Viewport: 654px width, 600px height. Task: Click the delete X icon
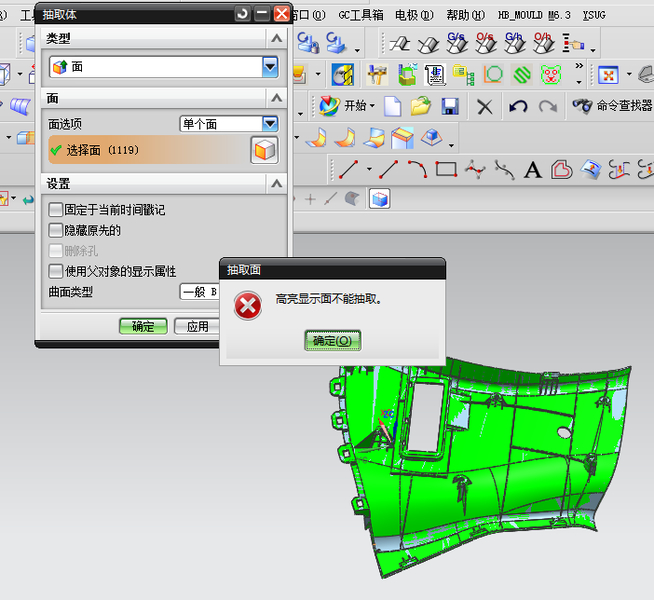click(485, 107)
